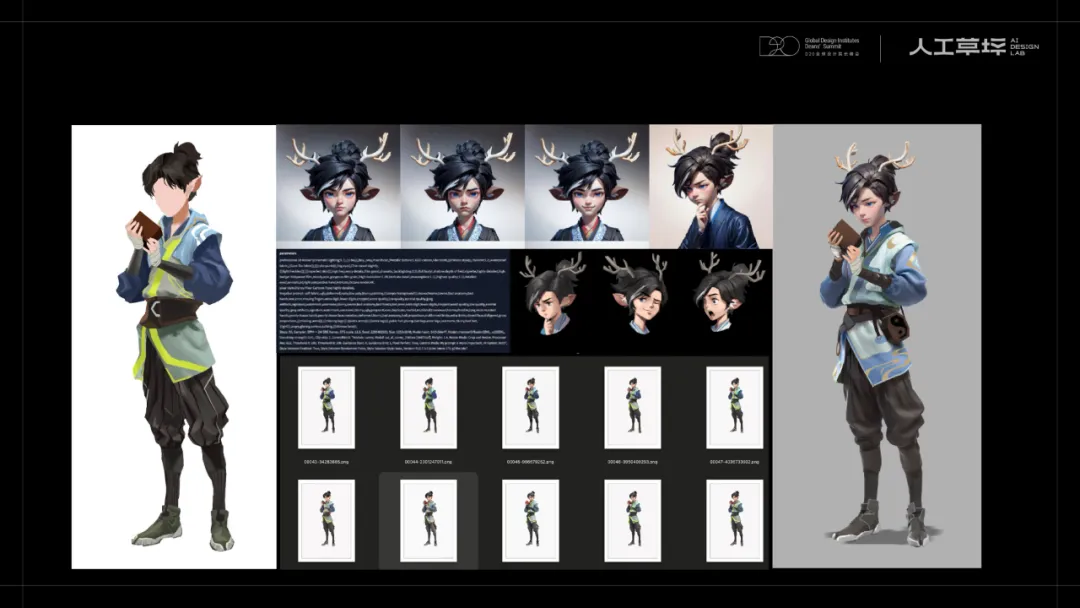Image resolution: width=1080 pixels, height=608 pixels.
Task: Open the thumbnail for file 00047
Action: point(735,408)
